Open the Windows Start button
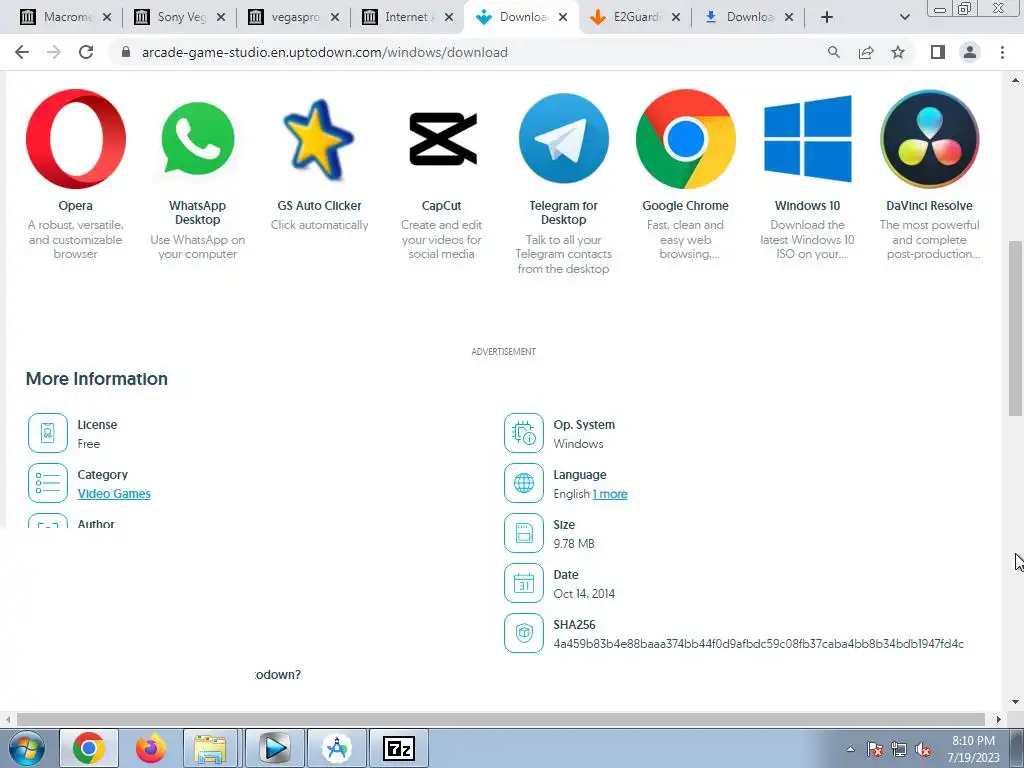 coord(27,748)
